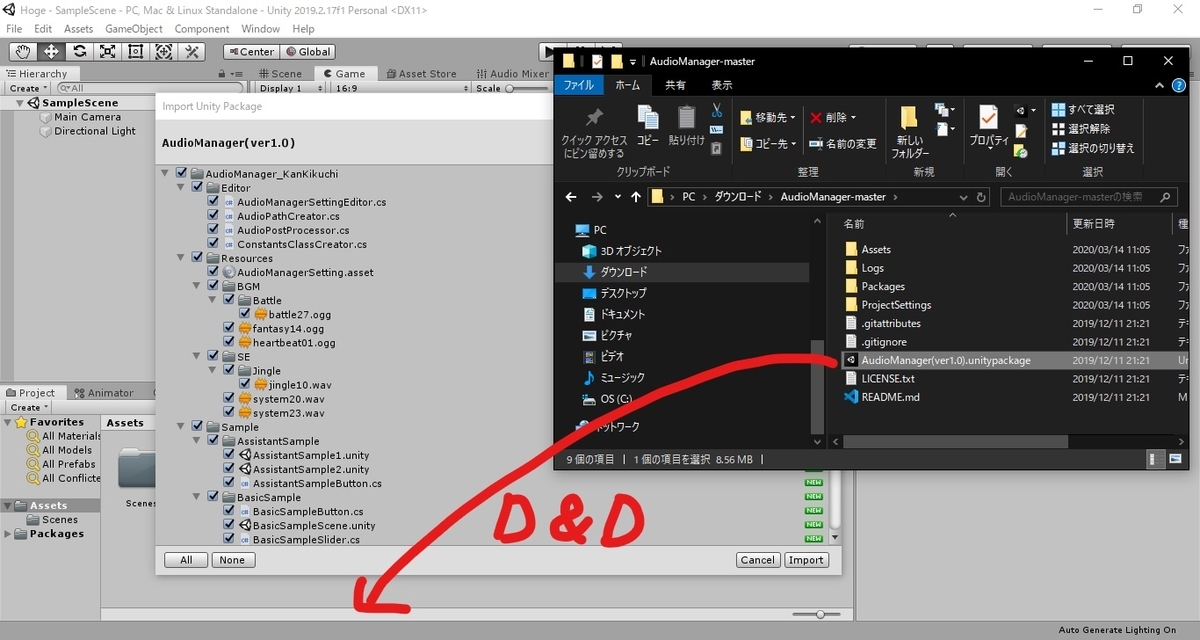Select the Move tool in Unity toolbar
The width and height of the screenshot is (1200, 640).
51,51
